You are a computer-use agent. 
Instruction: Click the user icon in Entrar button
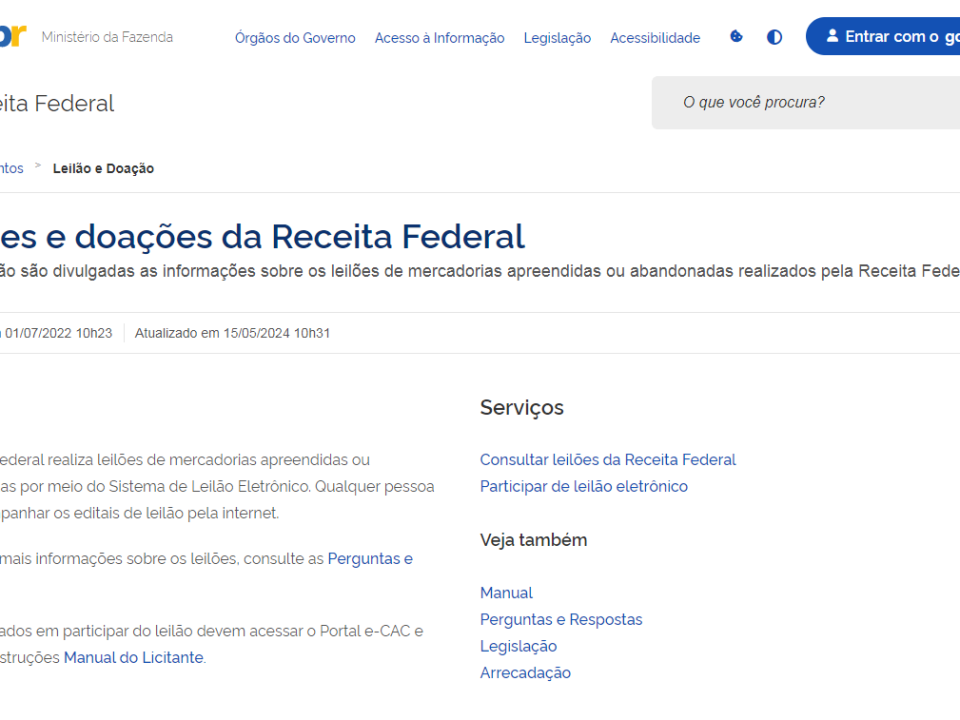pyautogui.click(x=832, y=36)
